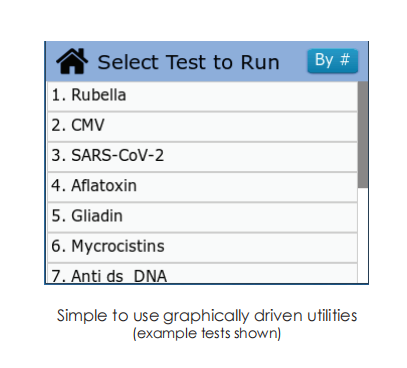Click the word graphically in the caption
This screenshot has height=368, width=407.
click(206, 316)
